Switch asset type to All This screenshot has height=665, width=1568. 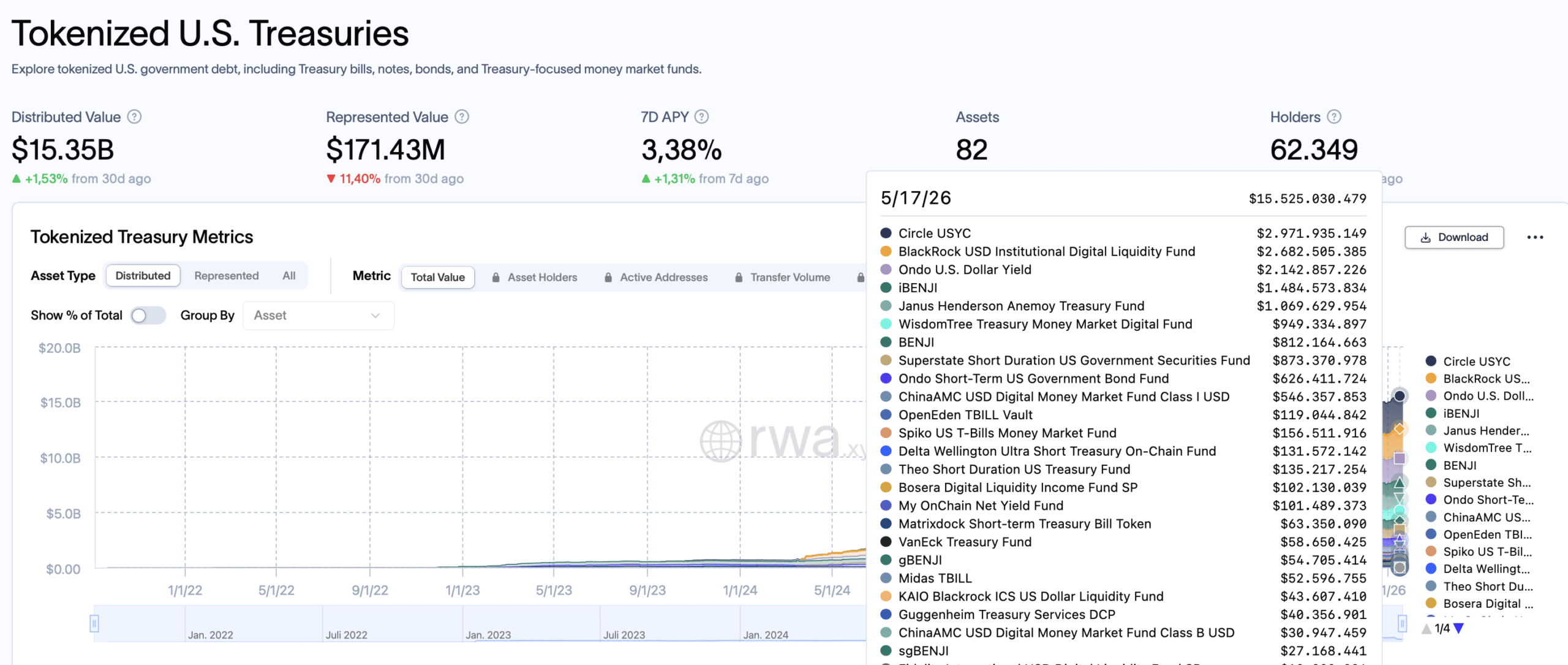click(x=289, y=276)
